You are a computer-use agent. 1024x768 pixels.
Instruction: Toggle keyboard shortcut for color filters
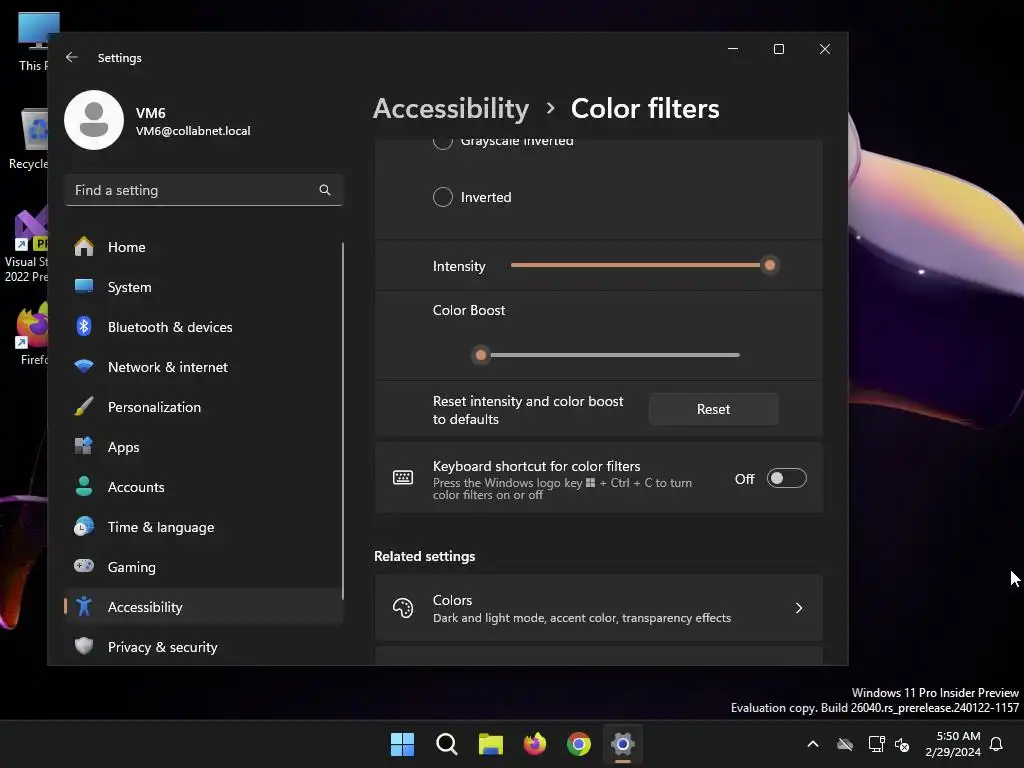[x=786, y=478]
